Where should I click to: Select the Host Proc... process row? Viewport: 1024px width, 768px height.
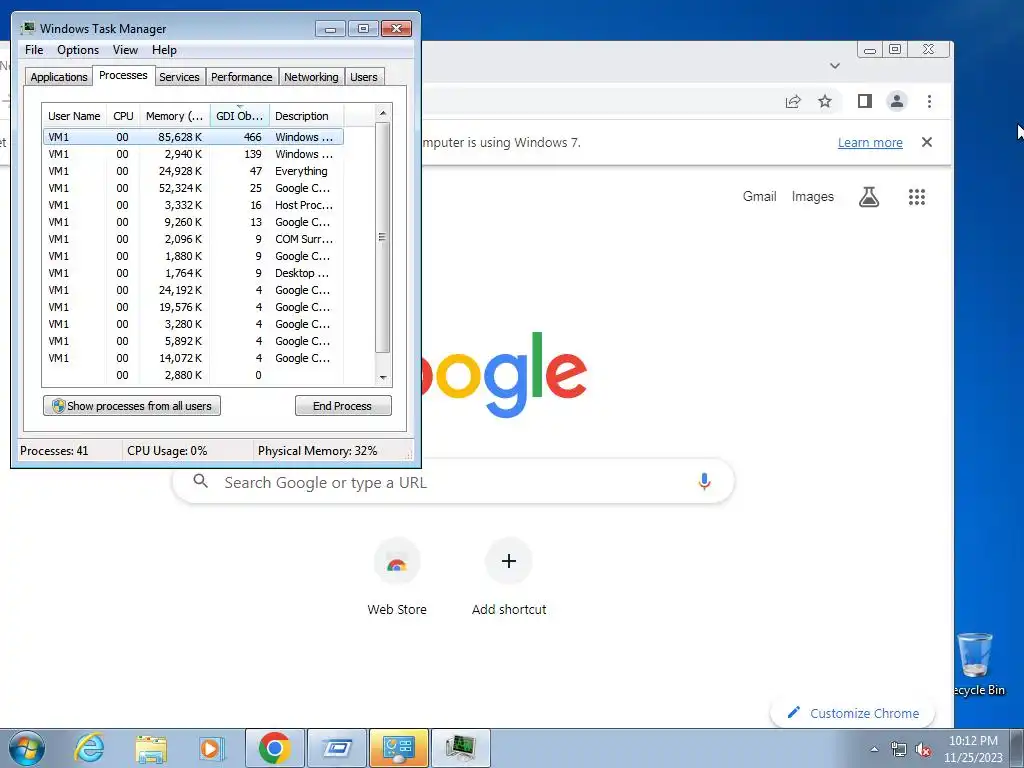pos(193,205)
